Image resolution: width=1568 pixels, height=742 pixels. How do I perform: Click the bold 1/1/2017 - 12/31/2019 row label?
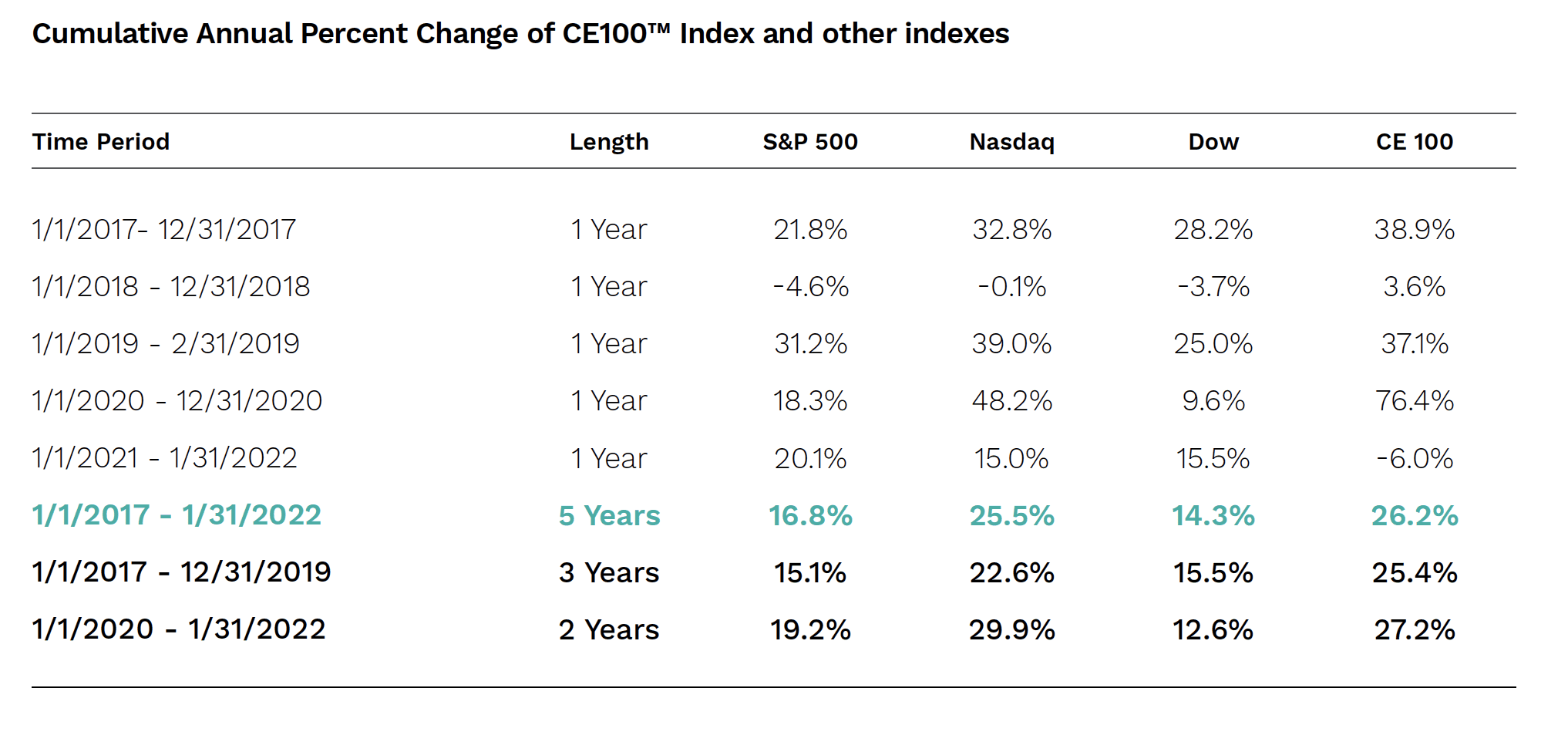(x=181, y=572)
